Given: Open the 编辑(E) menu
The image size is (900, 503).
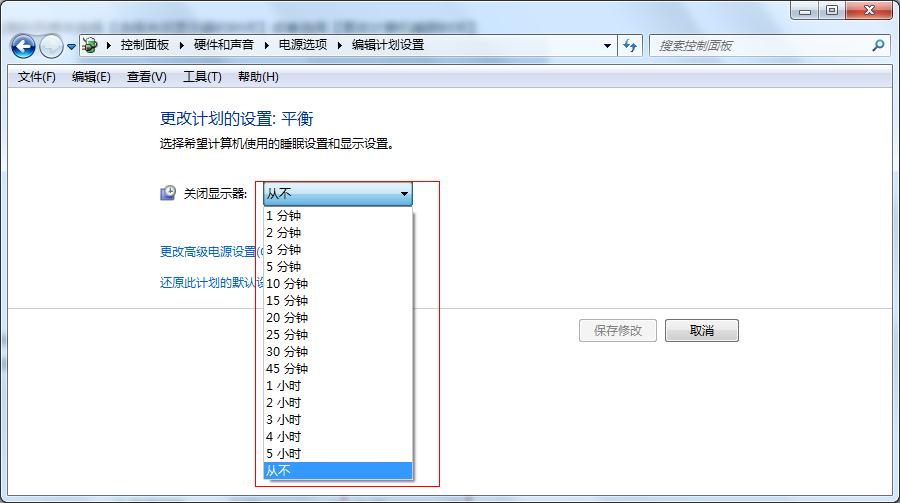Looking at the screenshot, I should pyautogui.click(x=91, y=77).
